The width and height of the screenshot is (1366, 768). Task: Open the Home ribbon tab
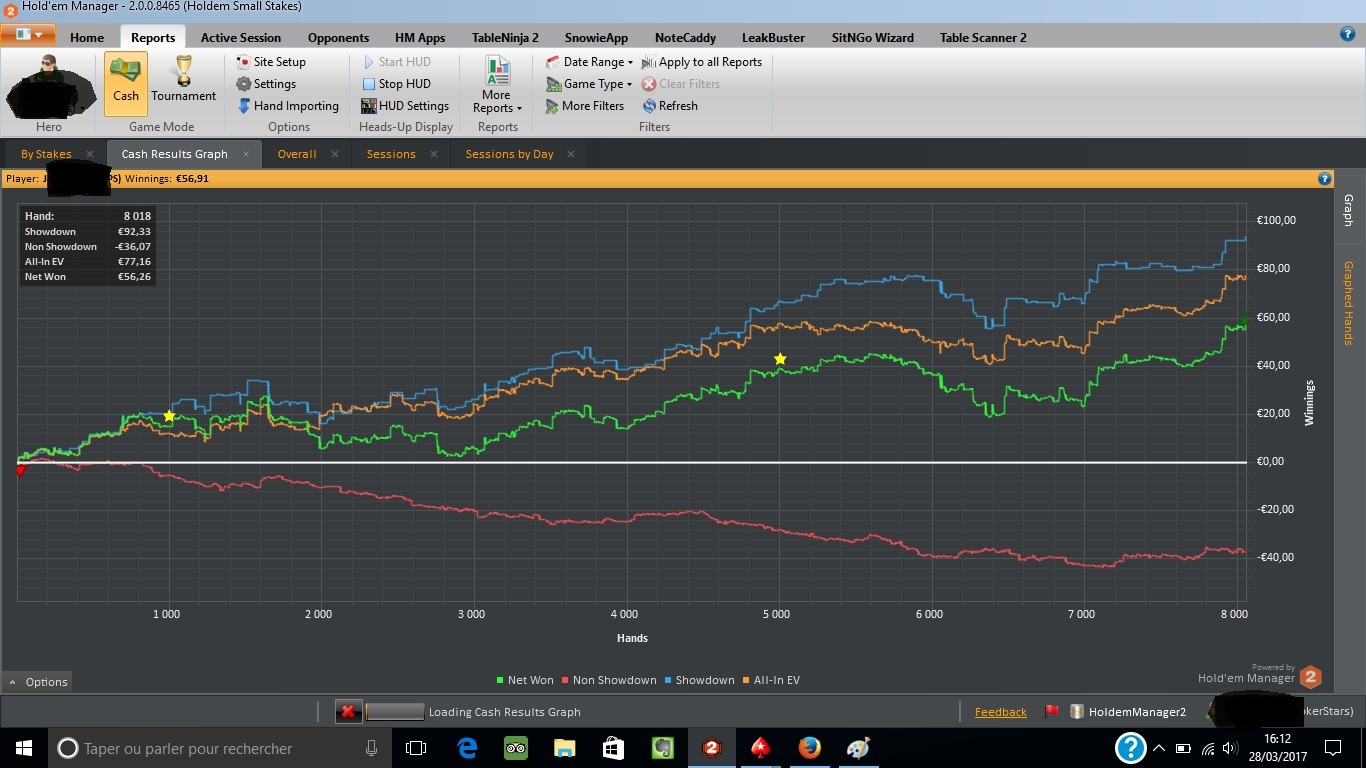87,38
